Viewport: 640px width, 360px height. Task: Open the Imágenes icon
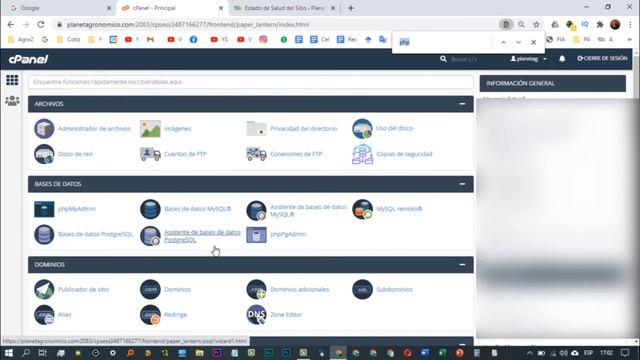click(150, 129)
